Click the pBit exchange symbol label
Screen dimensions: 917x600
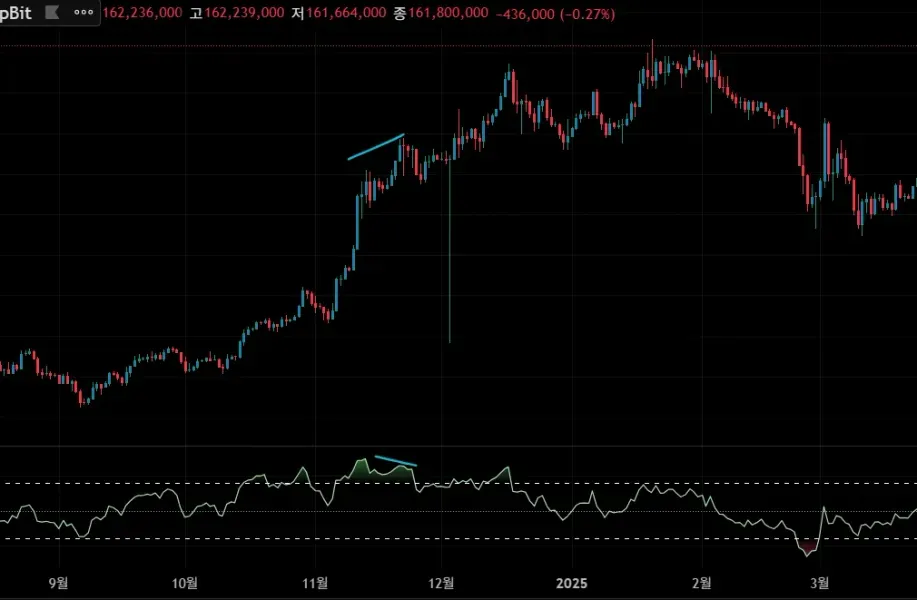(x=16, y=13)
